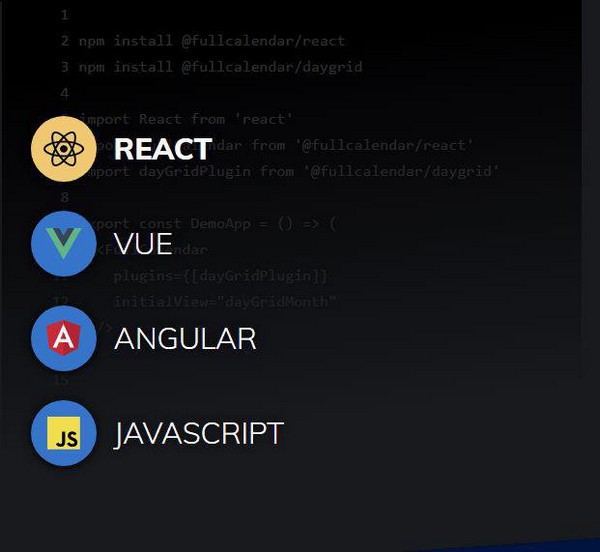Click the green Vue logo icon
The width and height of the screenshot is (600, 552).
tap(64, 244)
